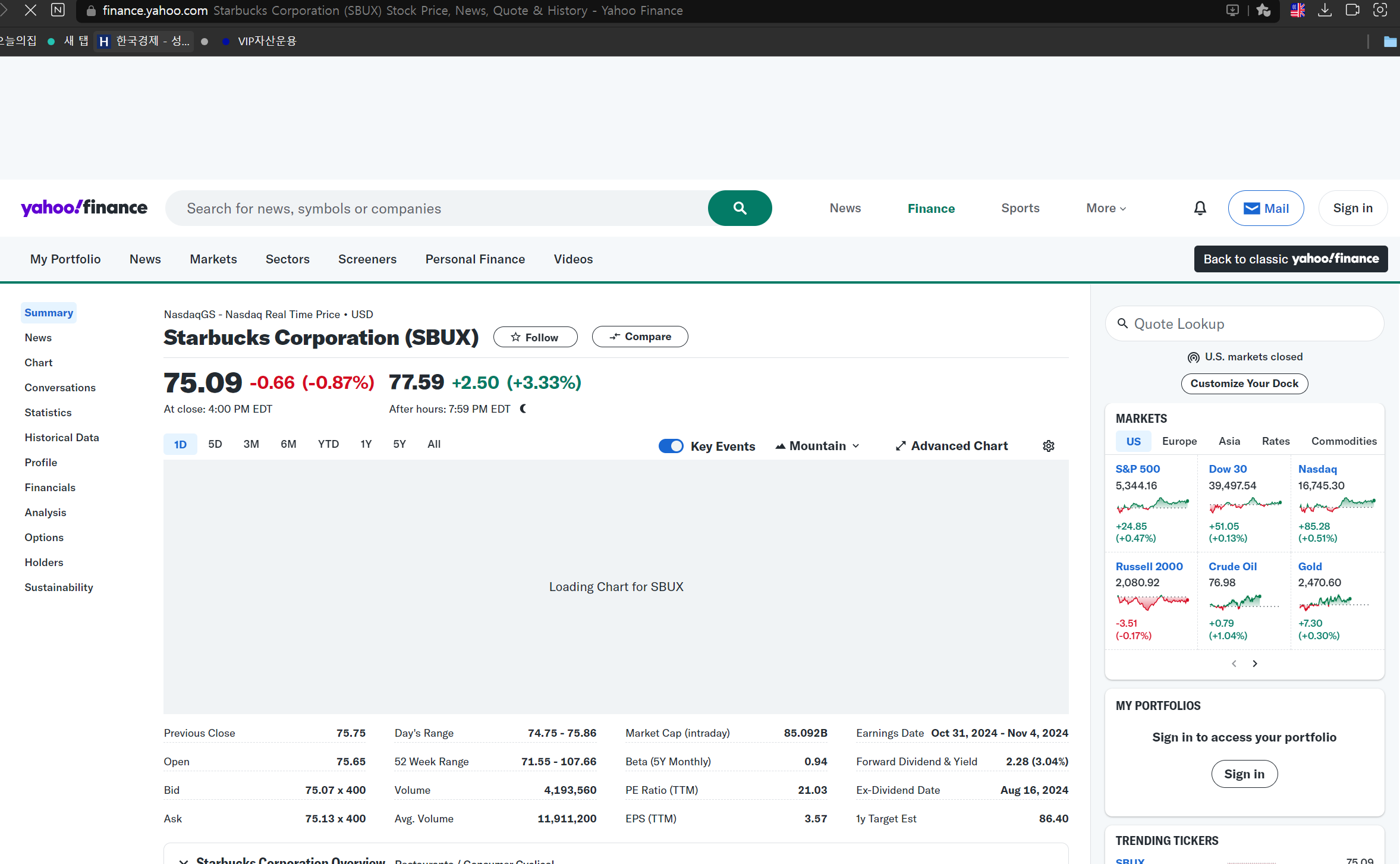The image size is (1400, 864).
Task: Select the 1D chart range
Action: [180, 444]
